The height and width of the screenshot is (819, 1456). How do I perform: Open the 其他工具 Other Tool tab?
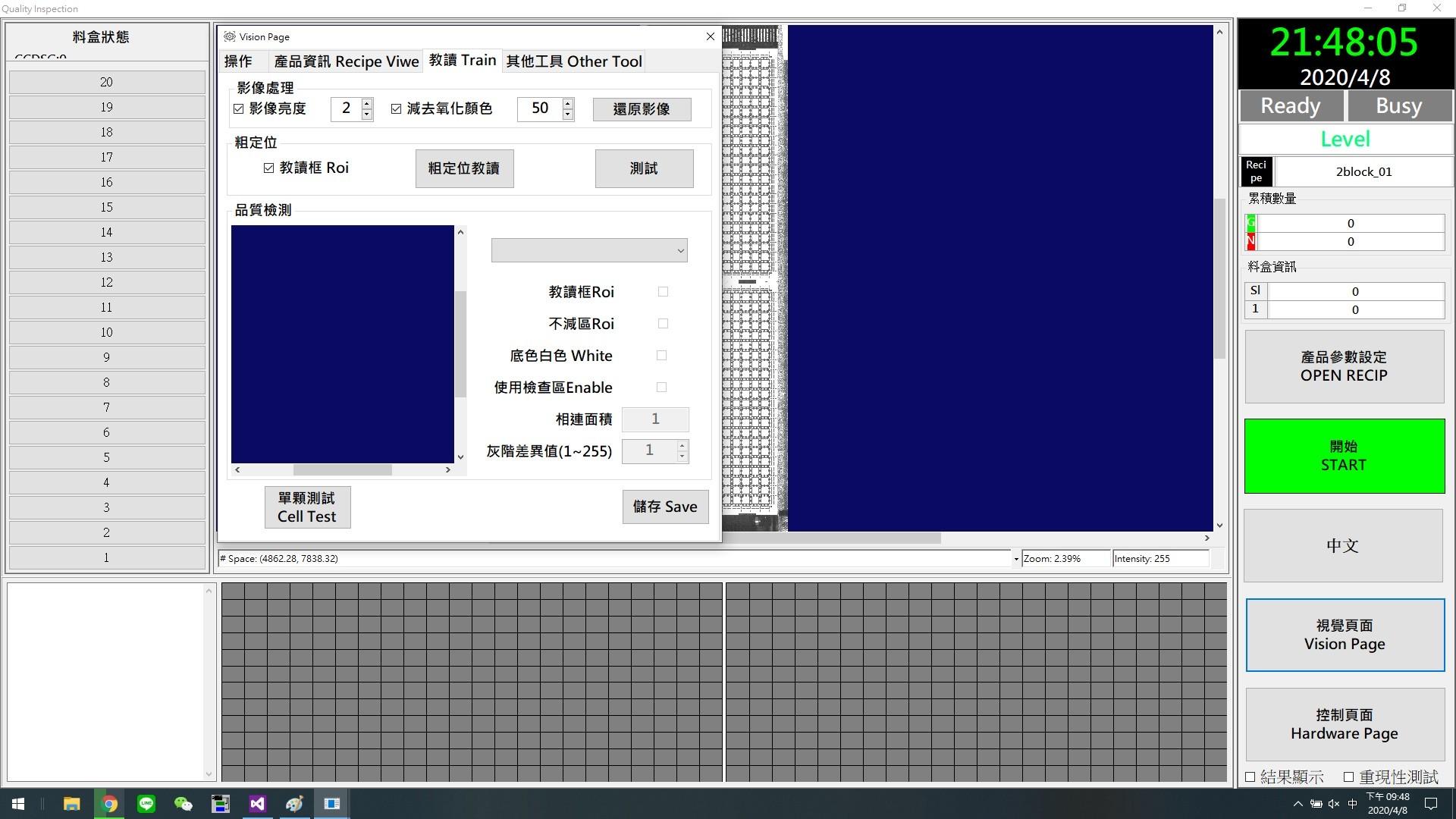[x=574, y=61]
